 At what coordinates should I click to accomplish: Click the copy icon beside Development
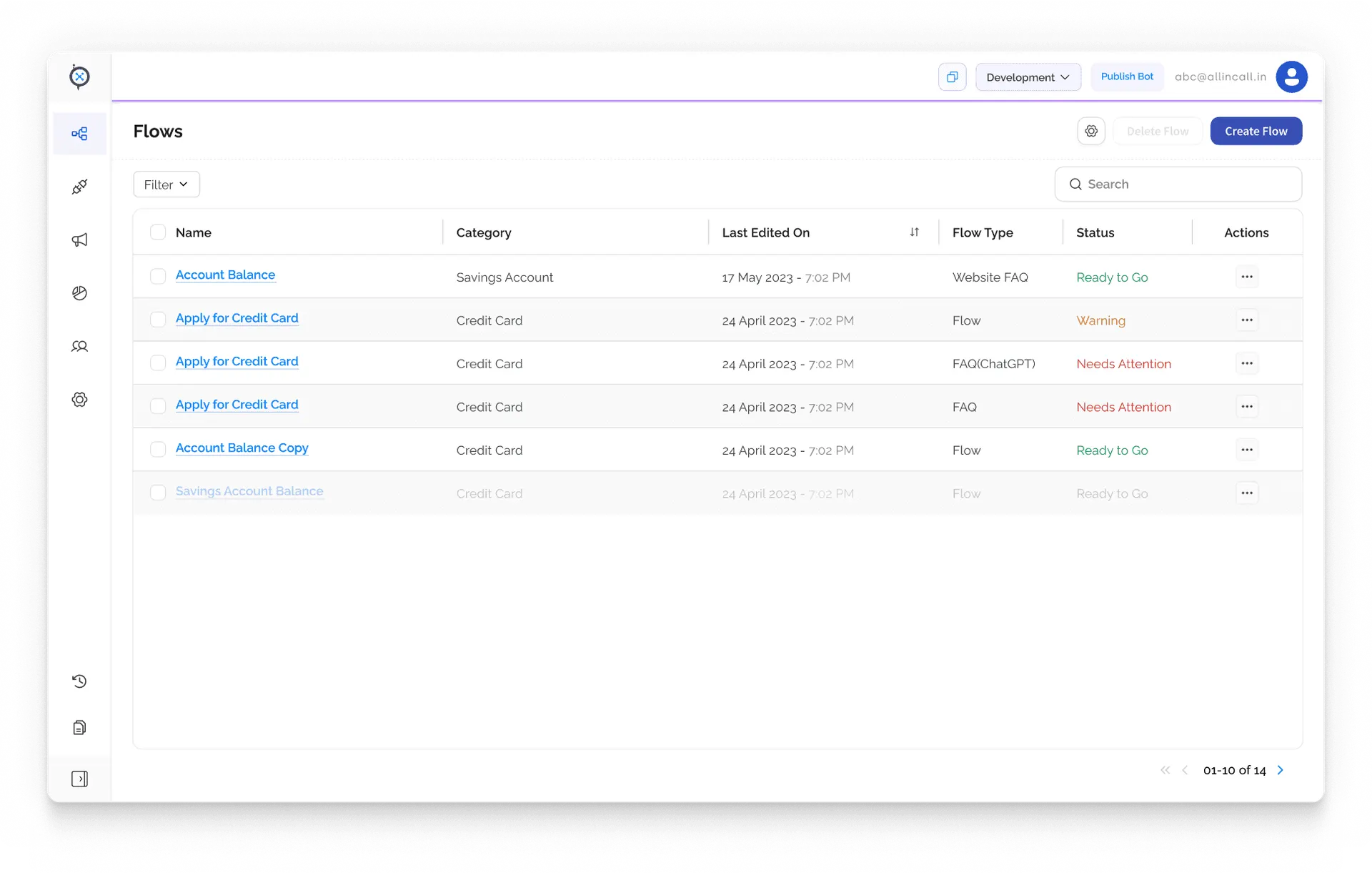point(952,77)
